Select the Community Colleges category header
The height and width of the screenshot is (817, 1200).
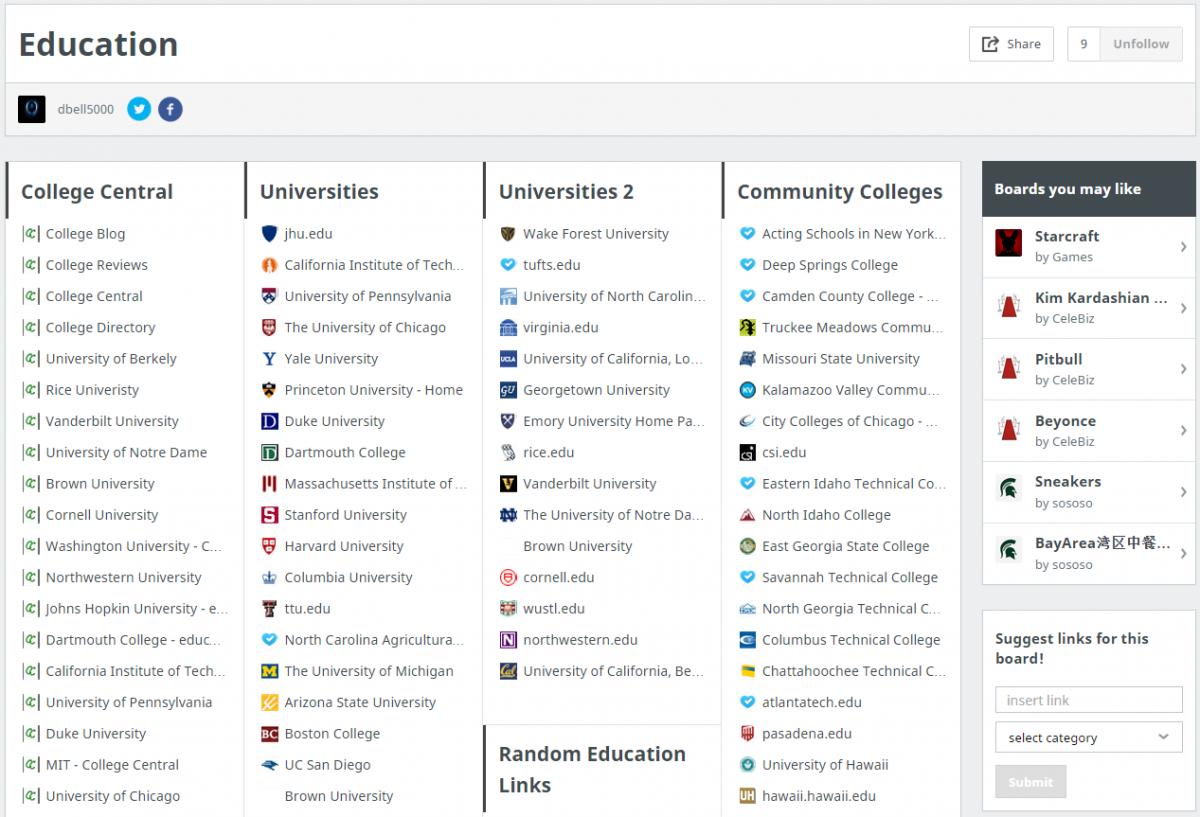click(x=840, y=192)
